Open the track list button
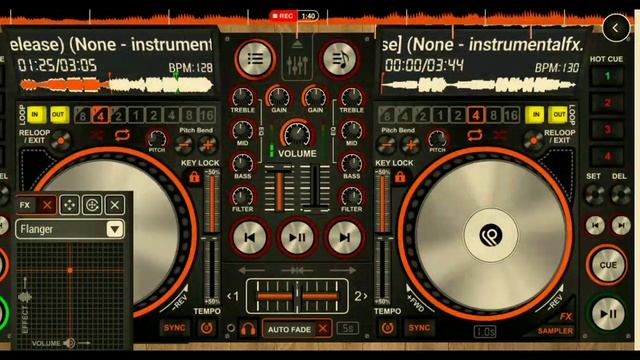 (255, 60)
